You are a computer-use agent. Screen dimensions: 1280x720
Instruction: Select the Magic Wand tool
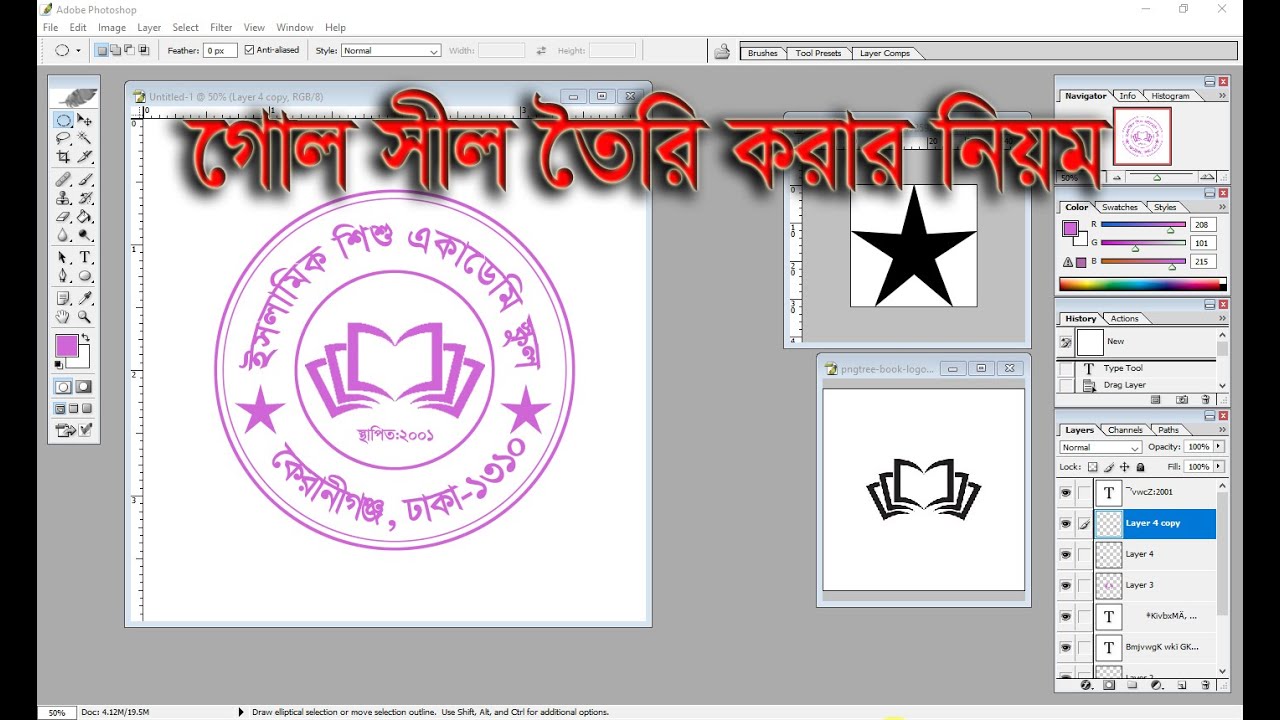tap(85, 138)
